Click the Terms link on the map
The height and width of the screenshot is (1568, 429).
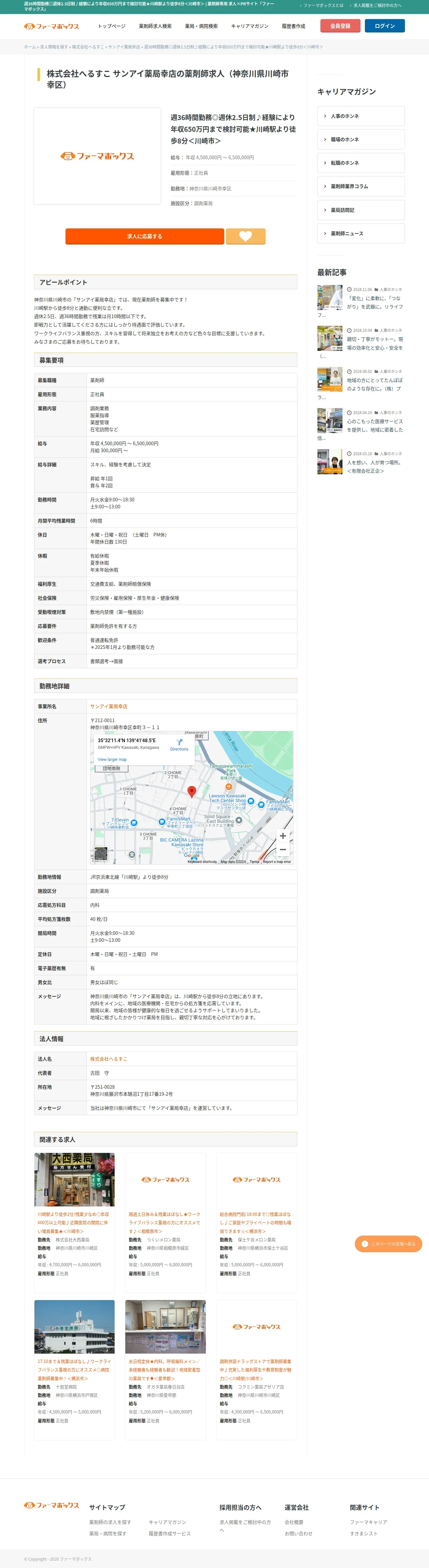[x=255, y=861]
